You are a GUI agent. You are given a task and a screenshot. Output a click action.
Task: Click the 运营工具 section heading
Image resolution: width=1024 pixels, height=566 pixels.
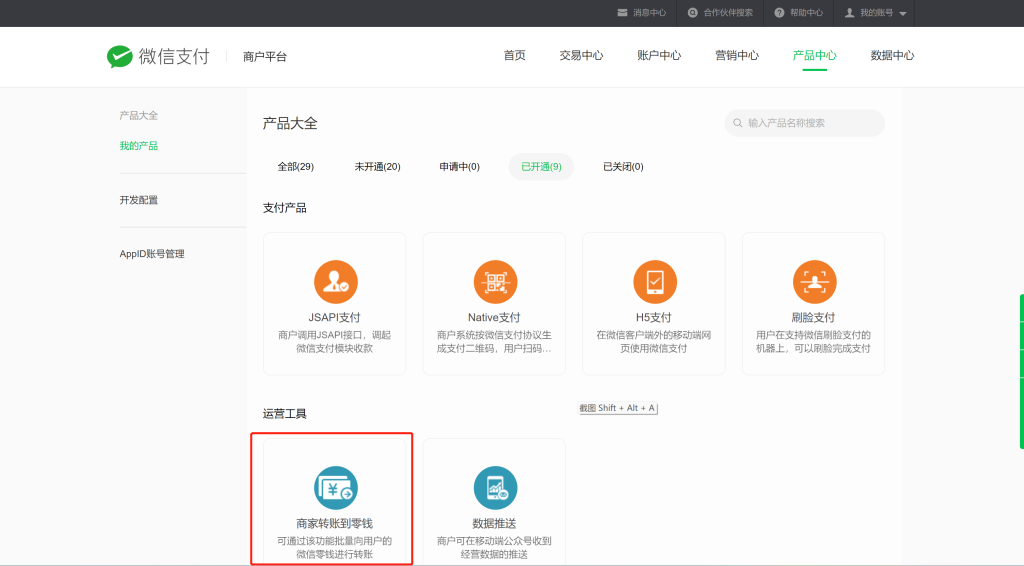tap(285, 413)
